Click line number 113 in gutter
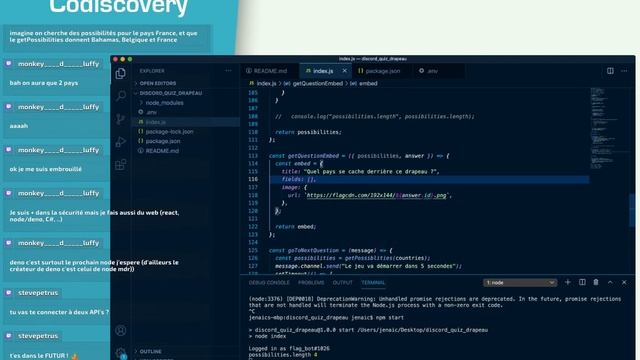This screenshot has height=360, width=640. pos(253,156)
